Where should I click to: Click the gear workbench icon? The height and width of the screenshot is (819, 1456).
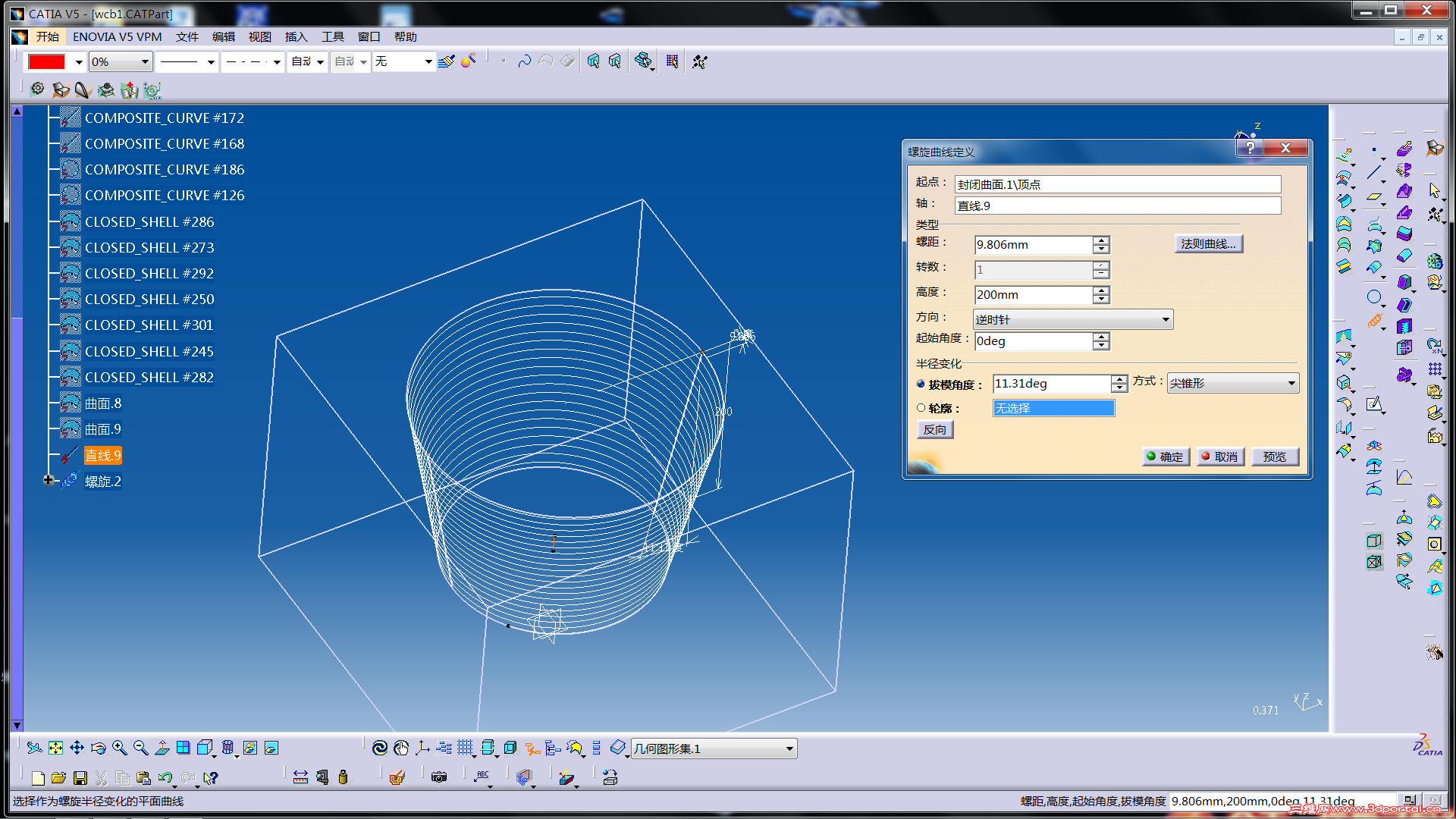pos(37,89)
